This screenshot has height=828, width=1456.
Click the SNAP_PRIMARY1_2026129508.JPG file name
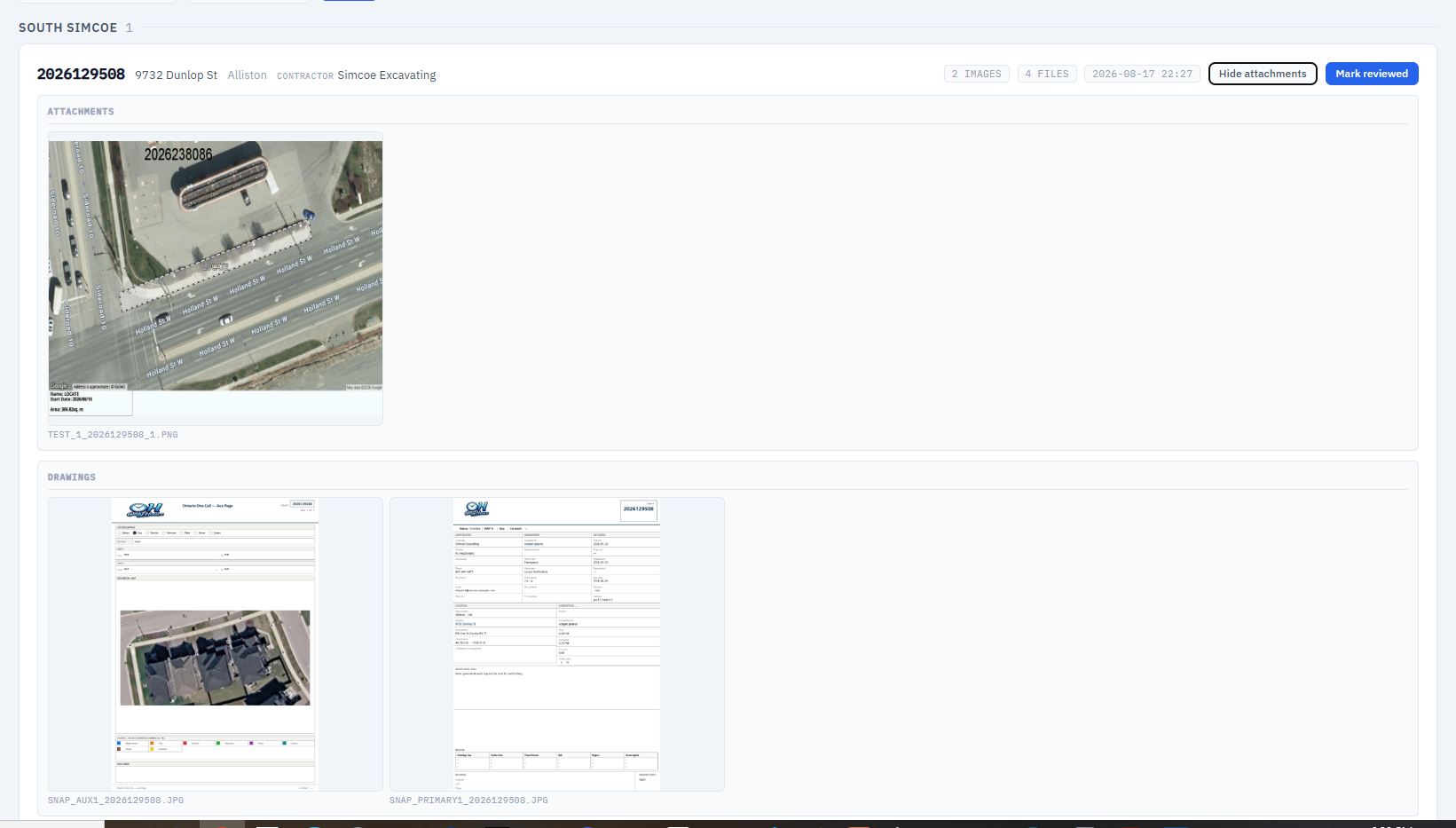(x=468, y=800)
